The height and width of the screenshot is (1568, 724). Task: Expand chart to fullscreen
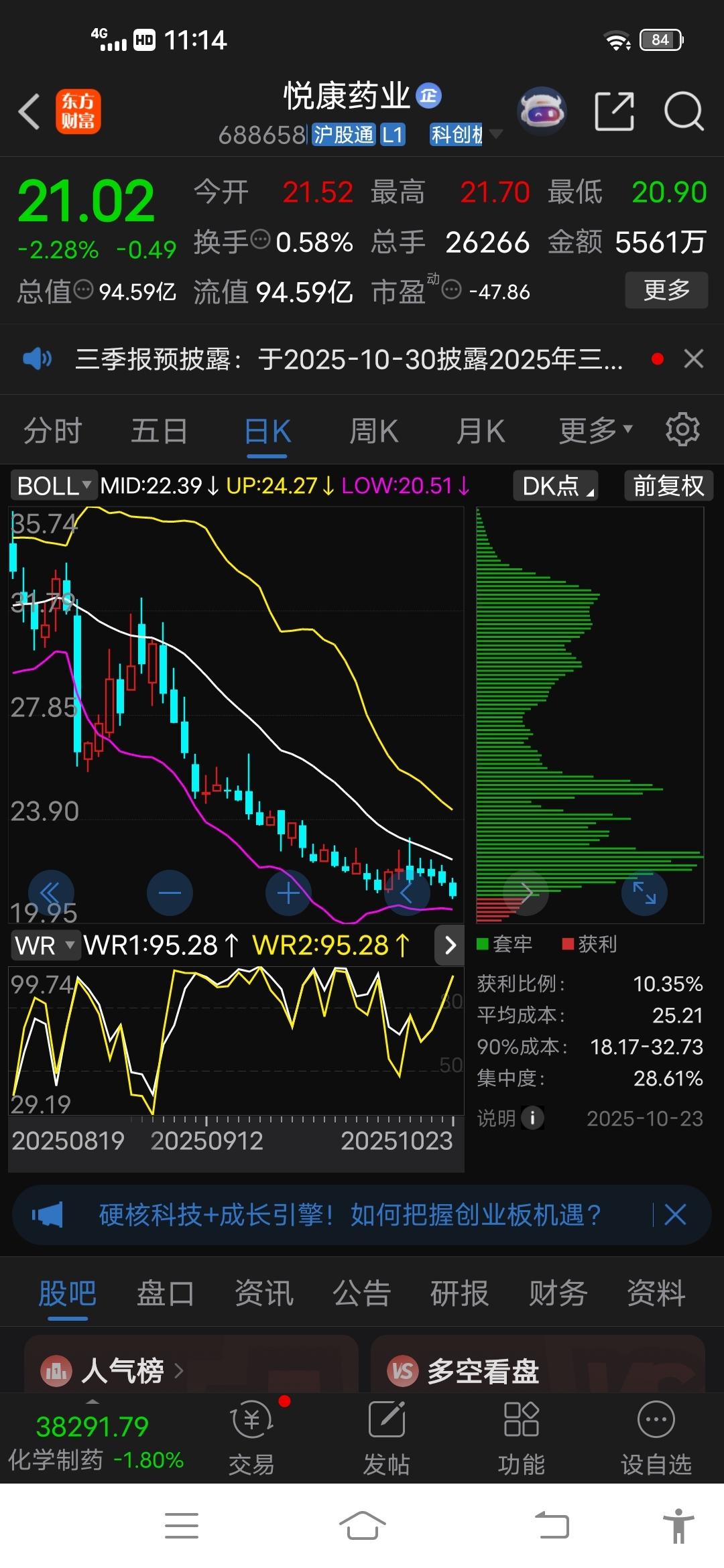coord(644,893)
